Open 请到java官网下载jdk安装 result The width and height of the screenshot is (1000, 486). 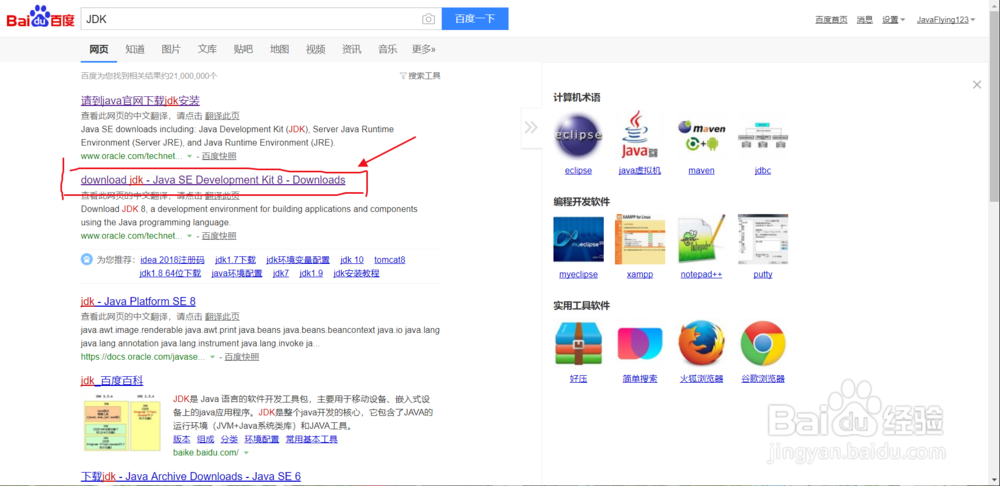[x=140, y=101]
